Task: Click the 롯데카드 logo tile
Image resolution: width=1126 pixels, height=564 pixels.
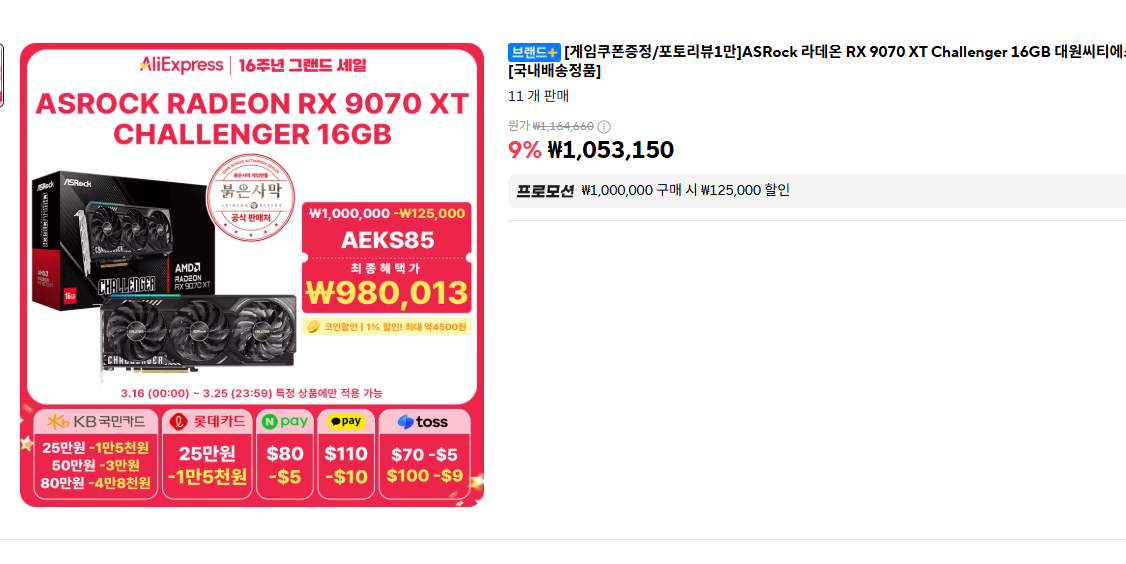Action: (x=208, y=422)
